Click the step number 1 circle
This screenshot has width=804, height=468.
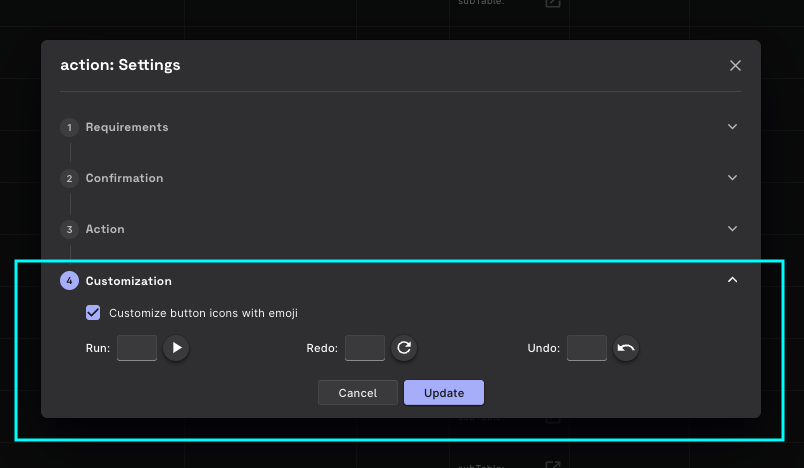pos(69,127)
